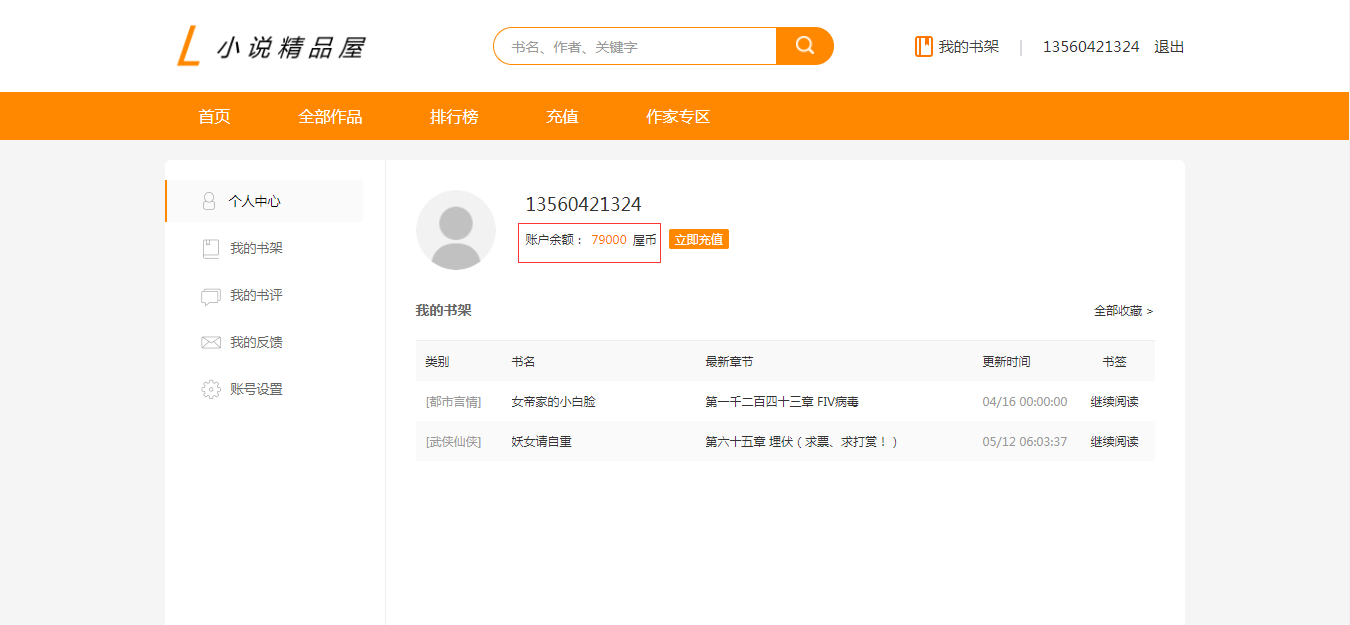The image size is (1350, 625).
Task: Expand 全部收藏 to view all favorites
Action: (1123, 311)
